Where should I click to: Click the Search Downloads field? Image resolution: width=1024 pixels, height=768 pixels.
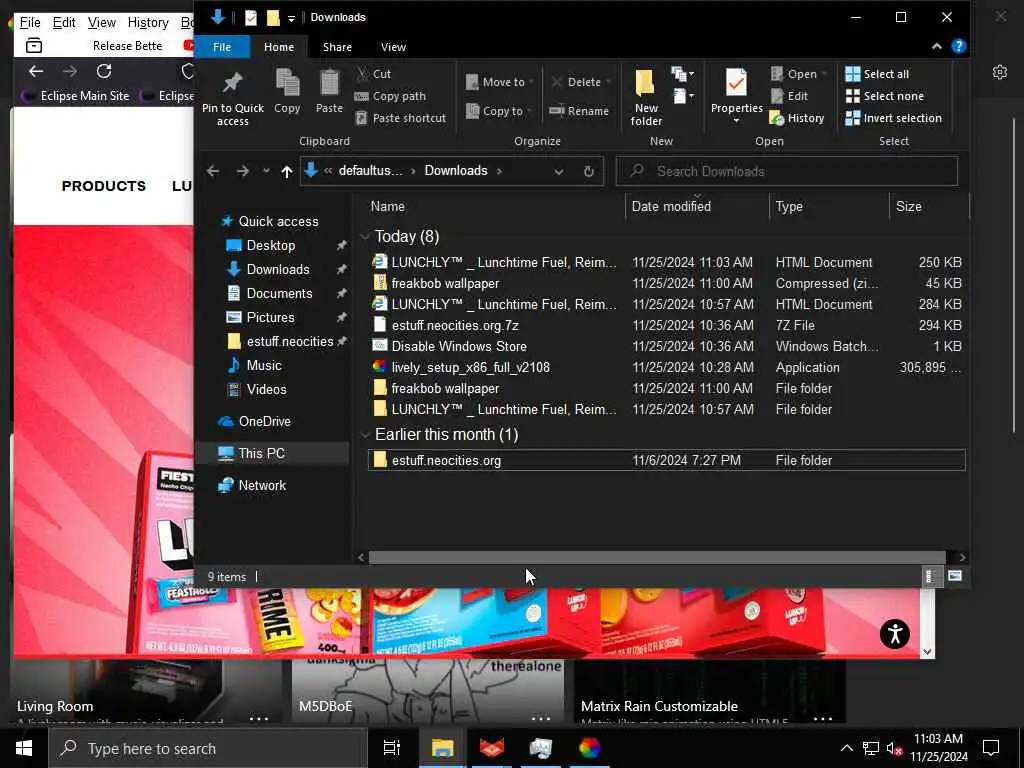click(x=786, y=171)
